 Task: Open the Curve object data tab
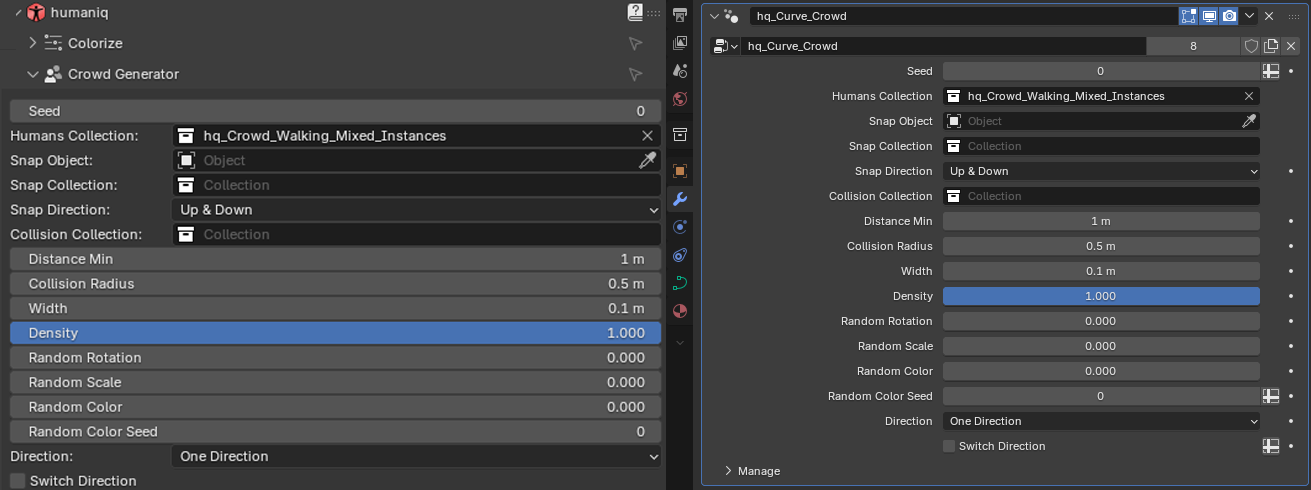point(680,283)
